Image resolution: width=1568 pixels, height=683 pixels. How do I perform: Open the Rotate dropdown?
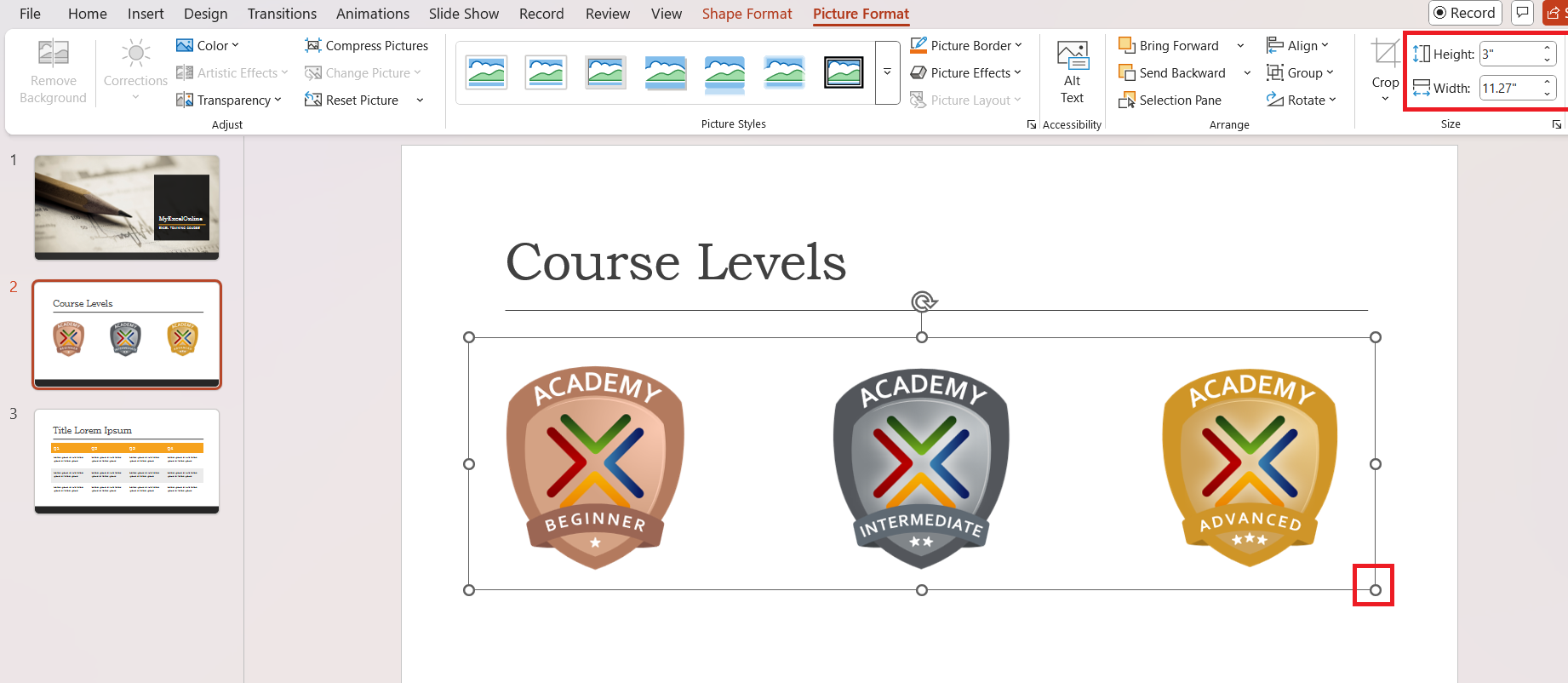pyautogui.click(x=1302, y=100)
